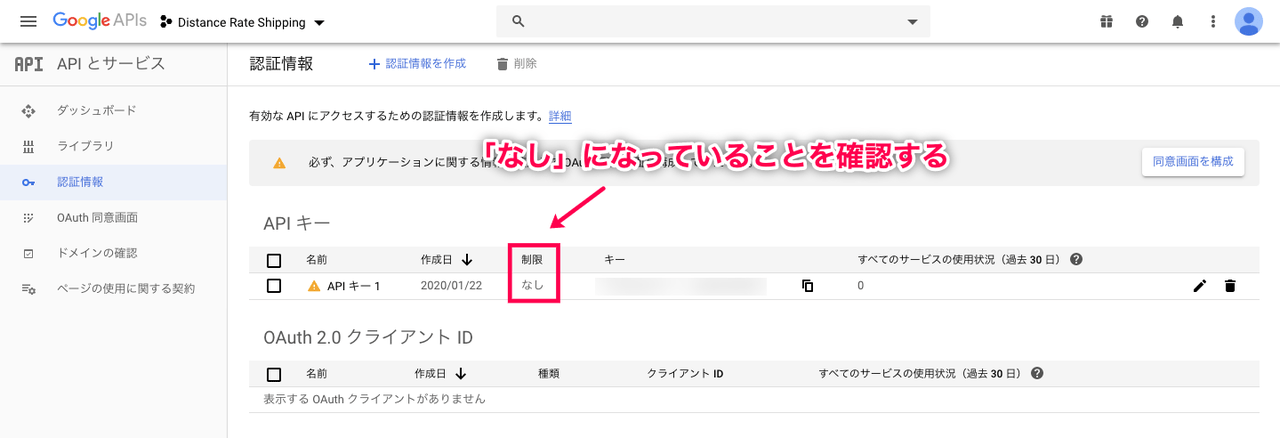1280x438 pixels.
Task: Open the OAuth 同意画面 sidebar item
Action: pos(97,217)
